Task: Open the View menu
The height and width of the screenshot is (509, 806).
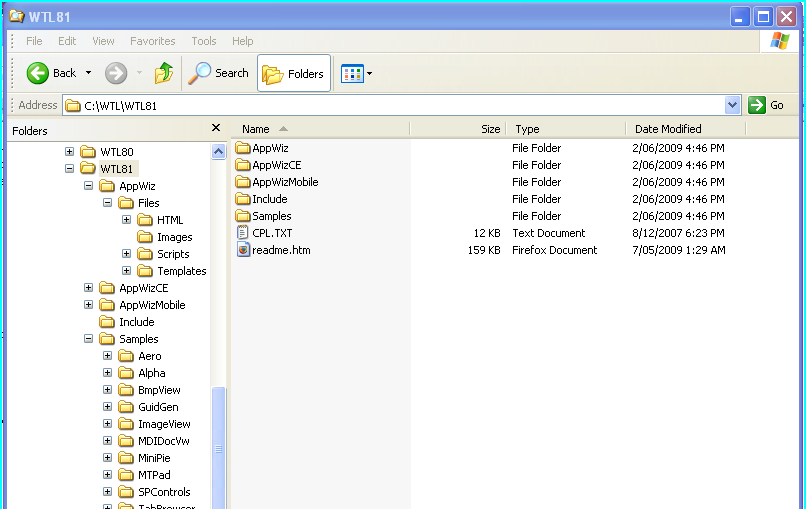Action: pyautogui.click(x=103, y=41)
